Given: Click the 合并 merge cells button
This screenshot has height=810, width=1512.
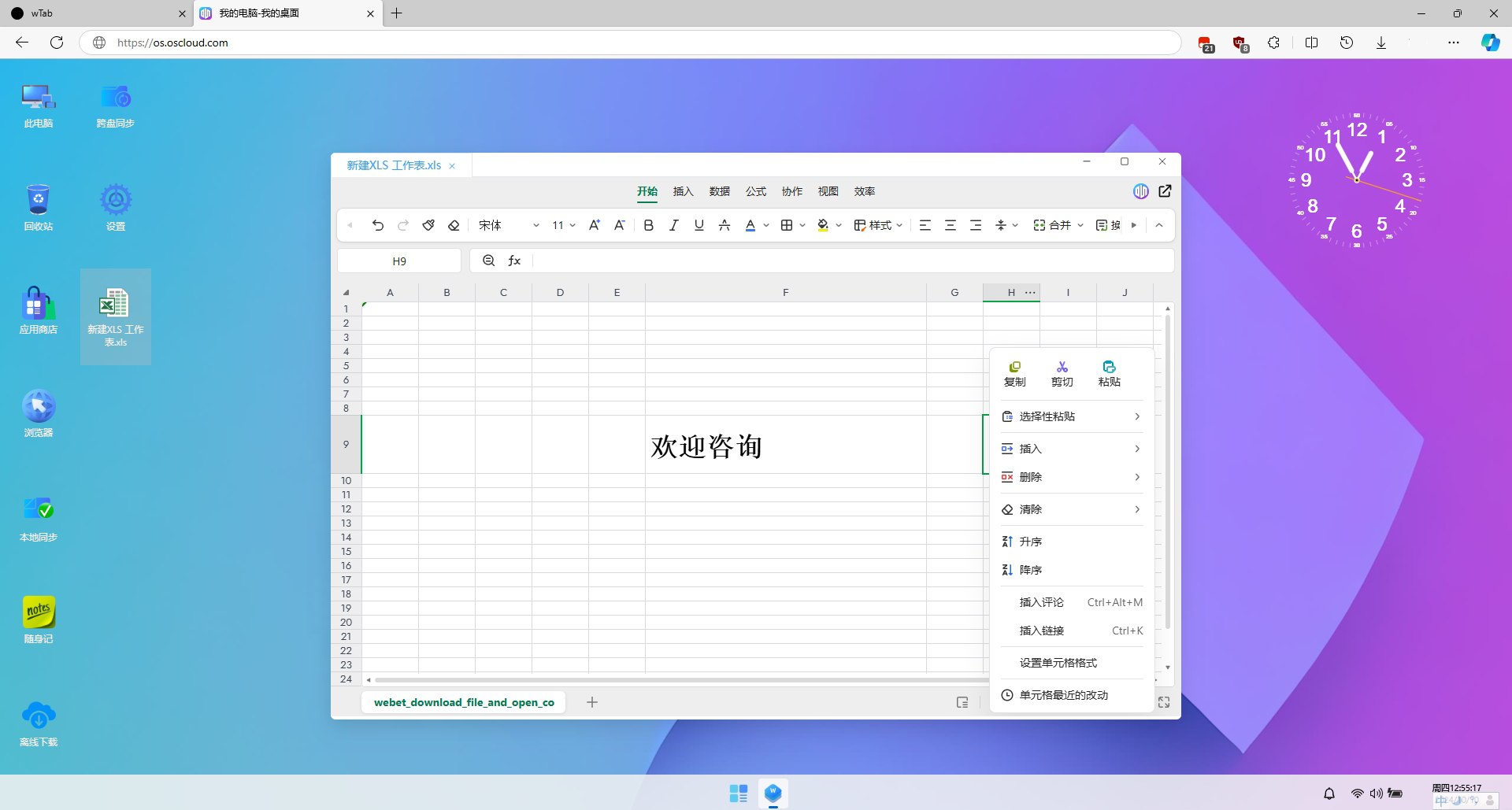Looking at the screenshot, I should point(1052,225).
